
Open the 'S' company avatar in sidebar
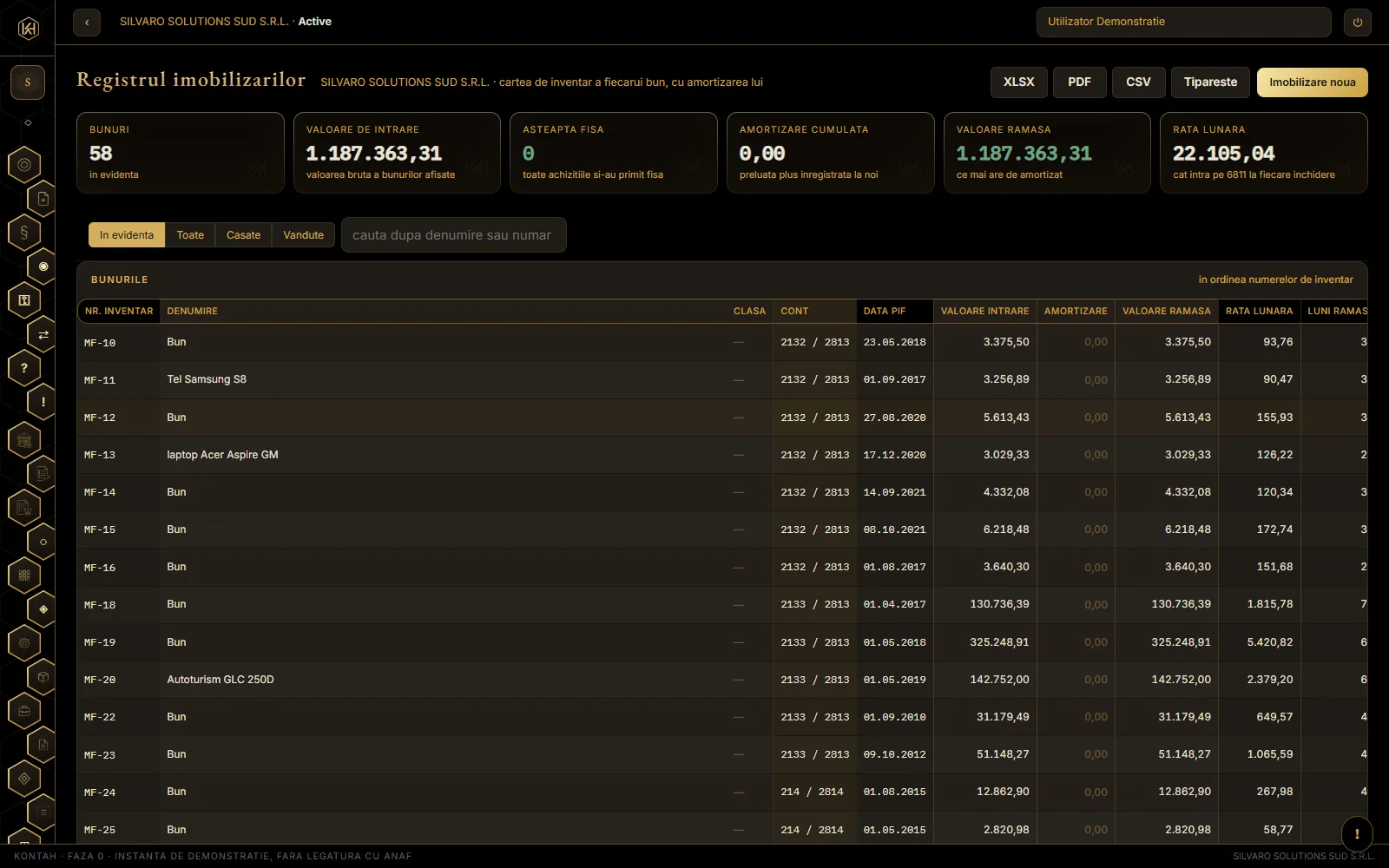28,82
